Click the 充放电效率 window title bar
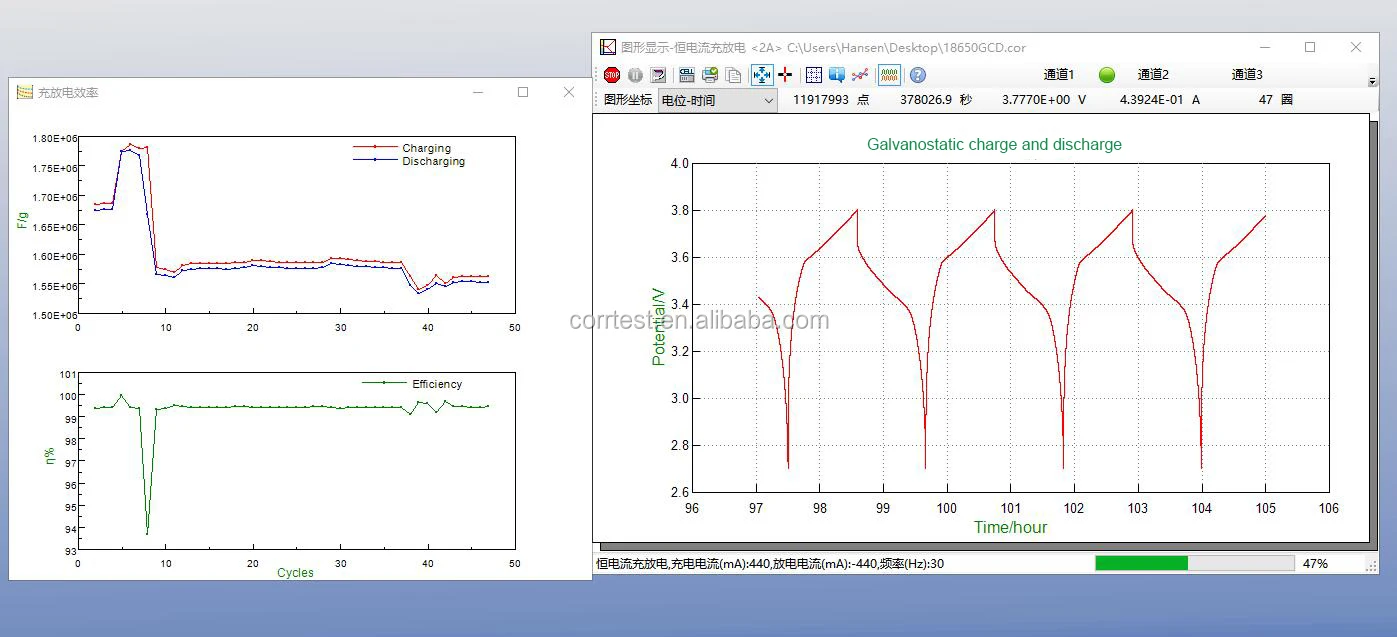Screen dimensions: 1397x637 pyautogui.click(x=250, y=92)
